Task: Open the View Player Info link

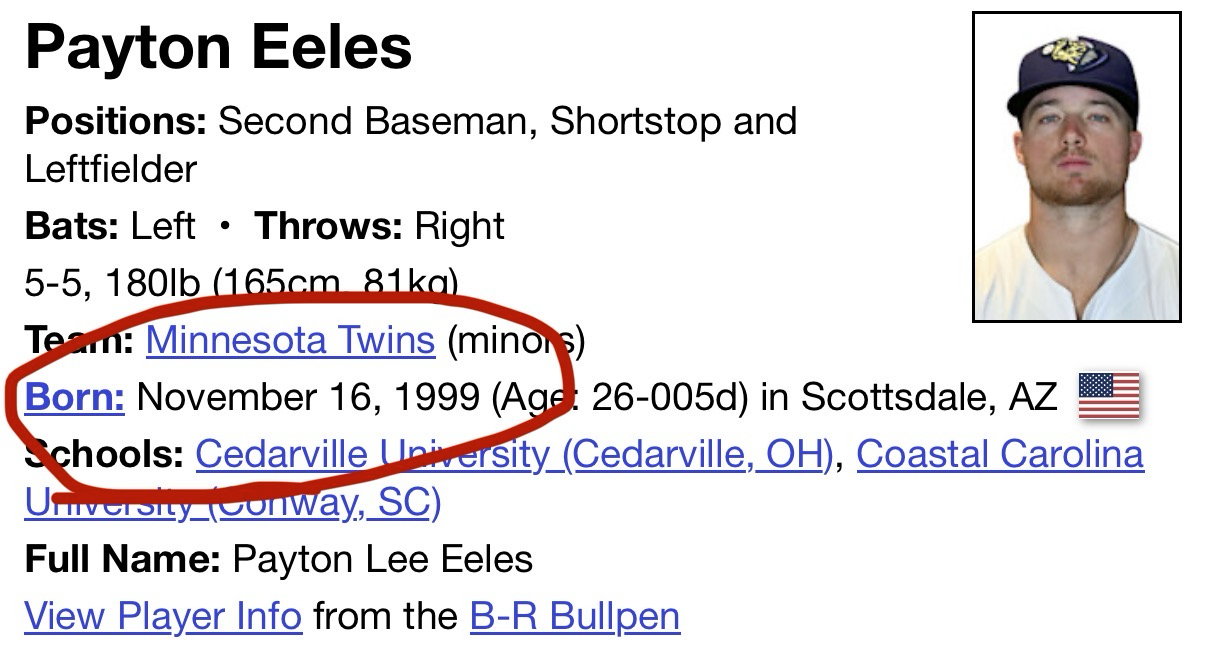Action: [x=163, y=615]
